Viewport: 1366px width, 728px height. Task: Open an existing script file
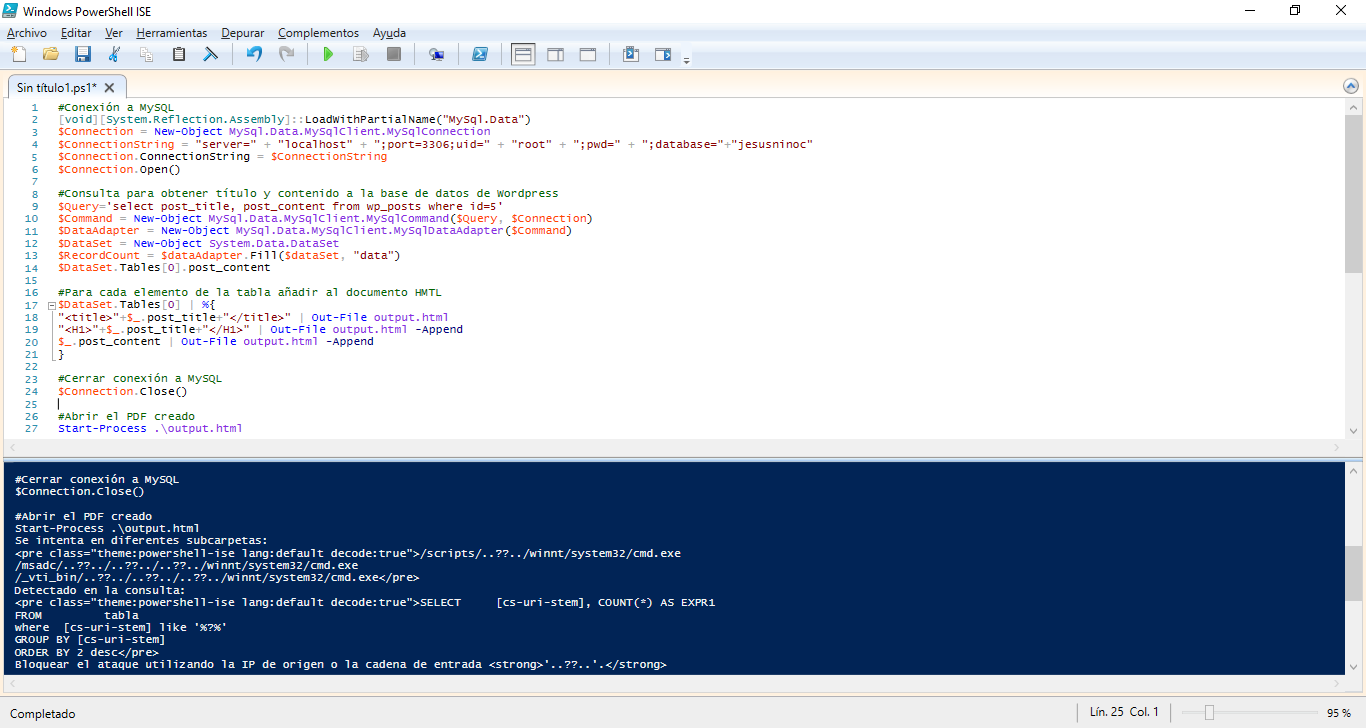pos(50,54)
